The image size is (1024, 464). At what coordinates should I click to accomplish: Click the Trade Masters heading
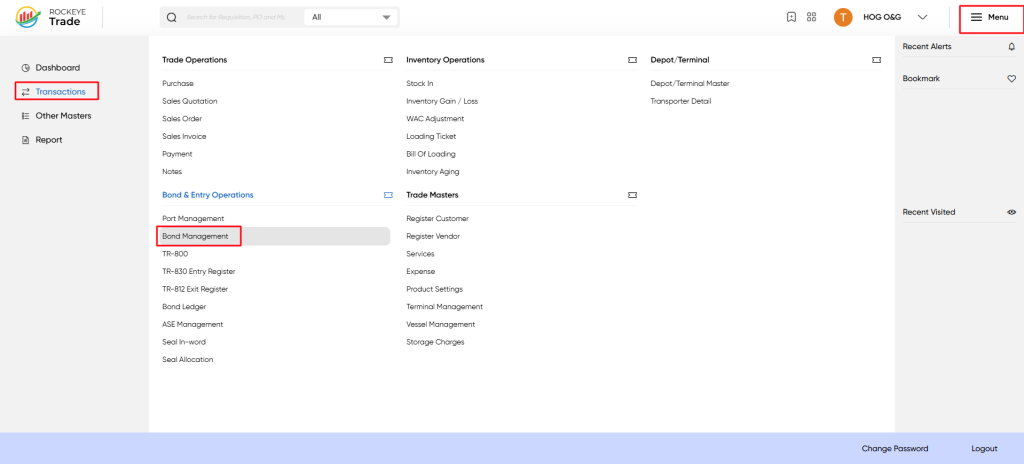432,195
